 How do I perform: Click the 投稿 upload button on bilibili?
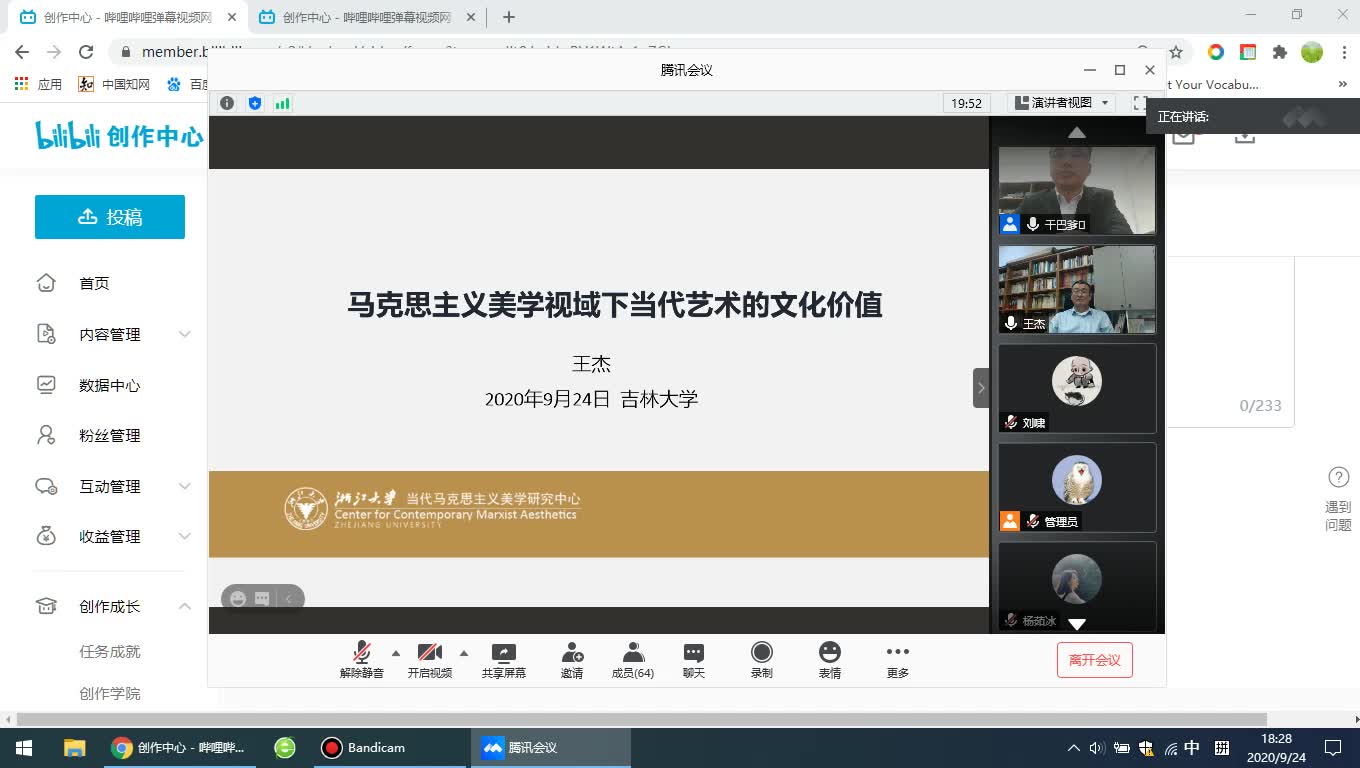tap(110, 217)
